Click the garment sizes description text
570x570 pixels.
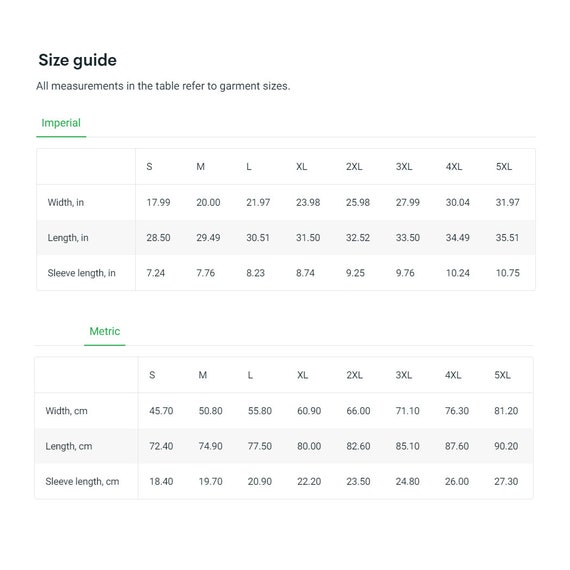pos(163,86)
